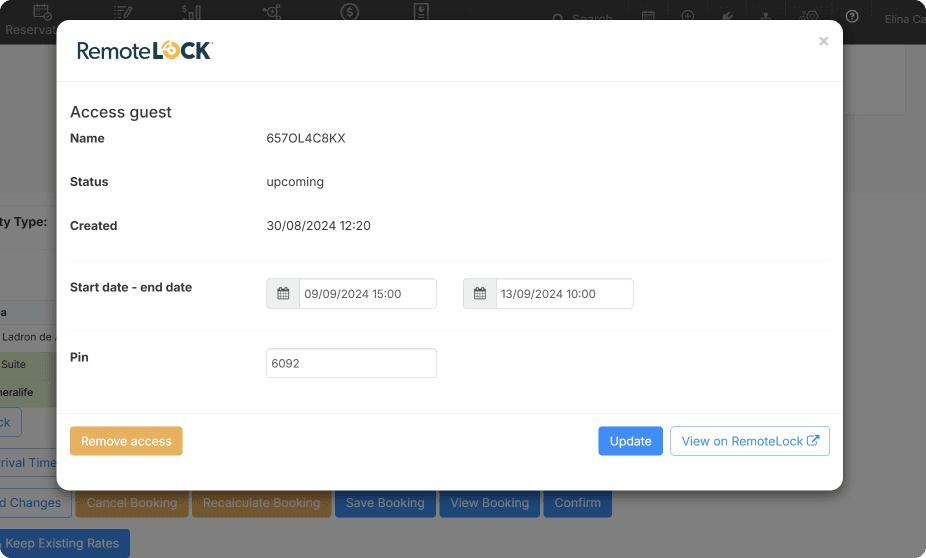Click Cancel Booking in the background page
926x558 pixels.
pos(132,503)
